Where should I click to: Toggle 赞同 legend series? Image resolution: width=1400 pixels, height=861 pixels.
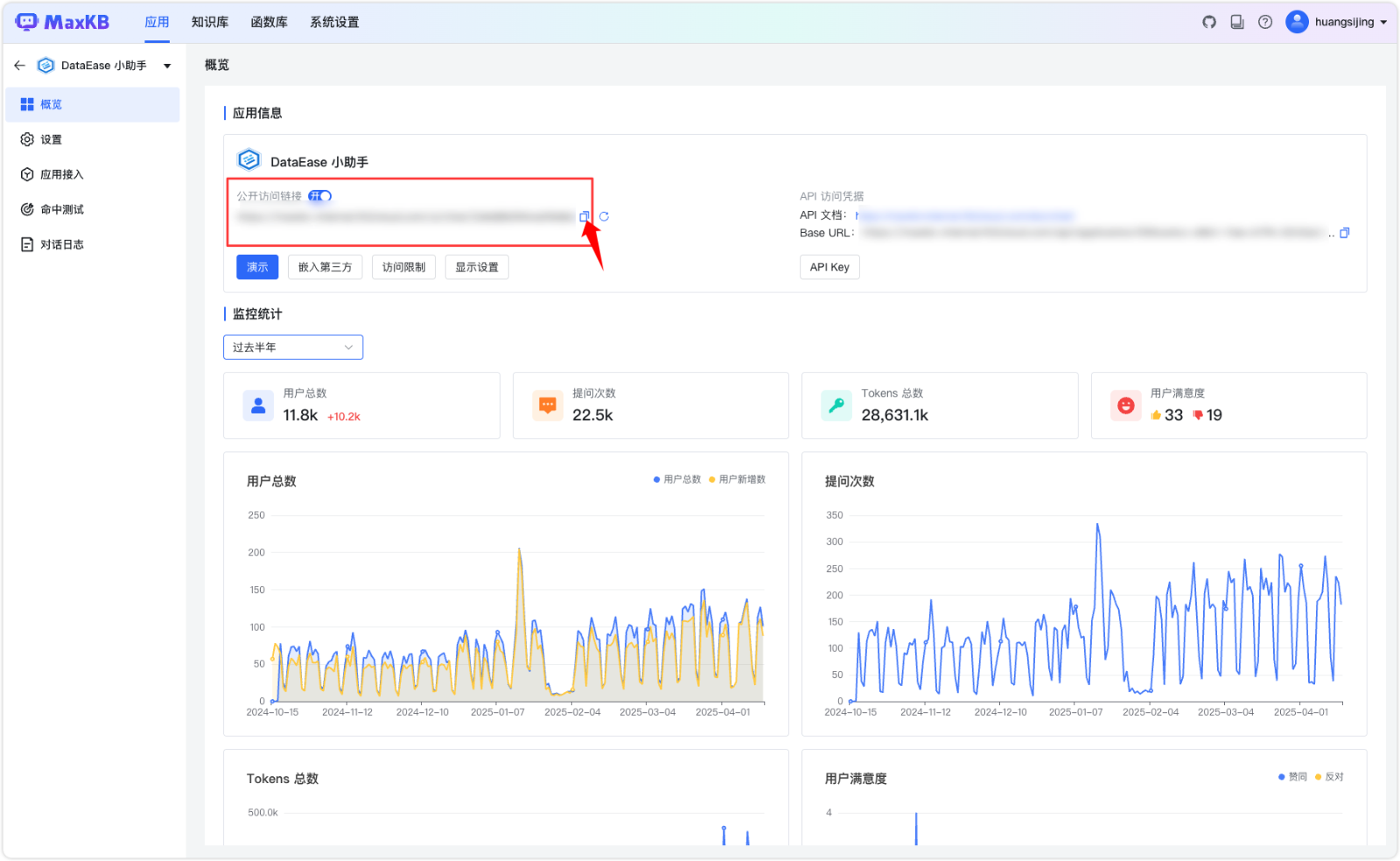click(x=1292, y=777)
